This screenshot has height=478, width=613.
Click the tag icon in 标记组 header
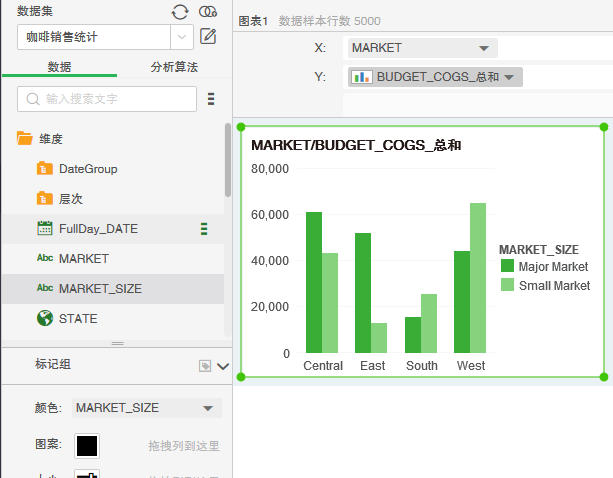204,366
